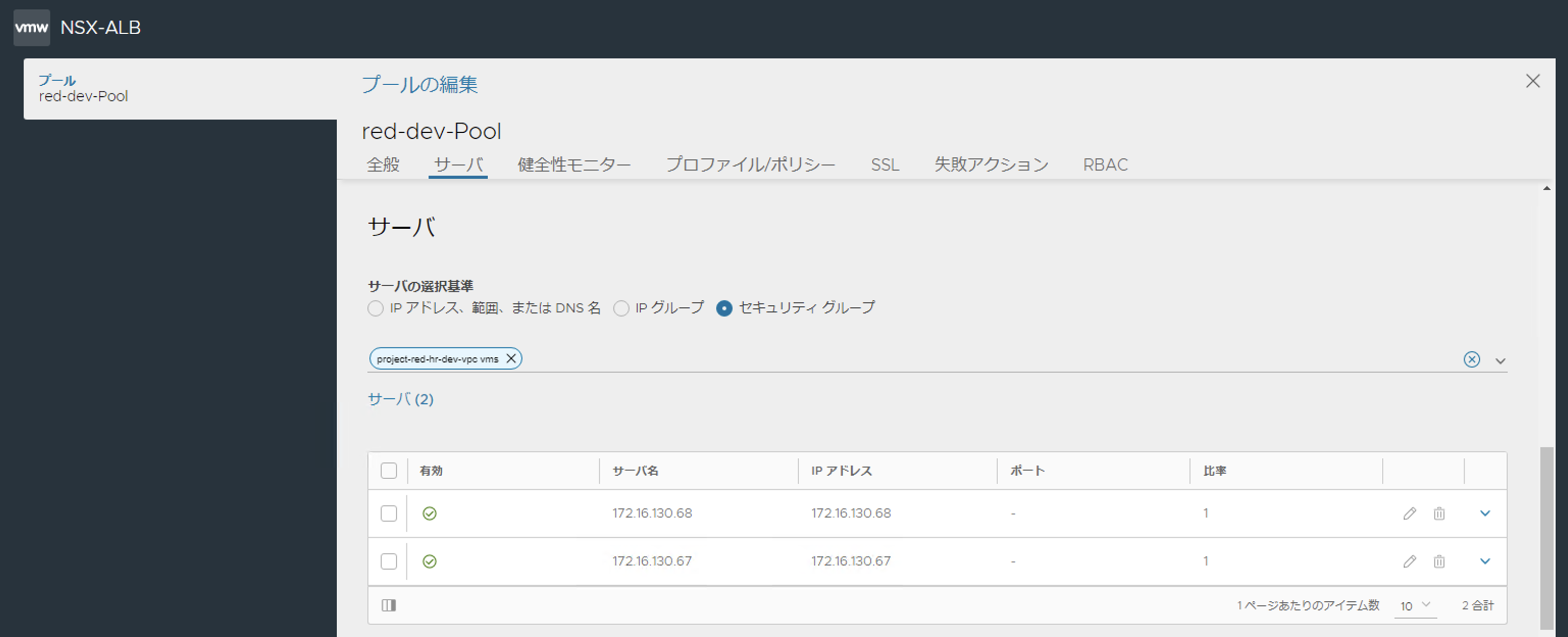The height and width of the screenshot is (637, 1568).
Task: Open the column chooser icon below the table
Action: click(x=388, y=605)
